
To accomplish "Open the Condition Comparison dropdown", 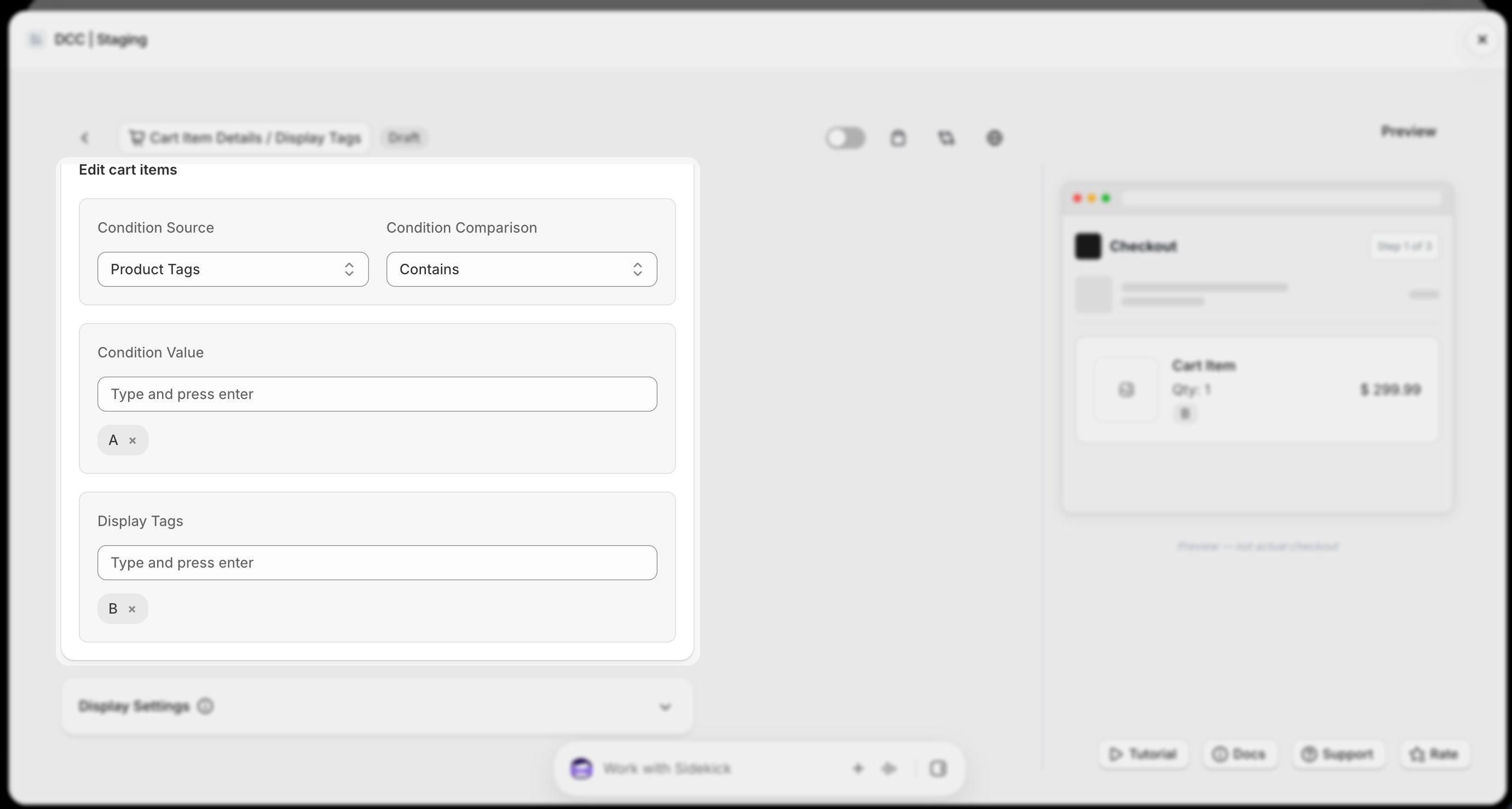I will point(522,269).
